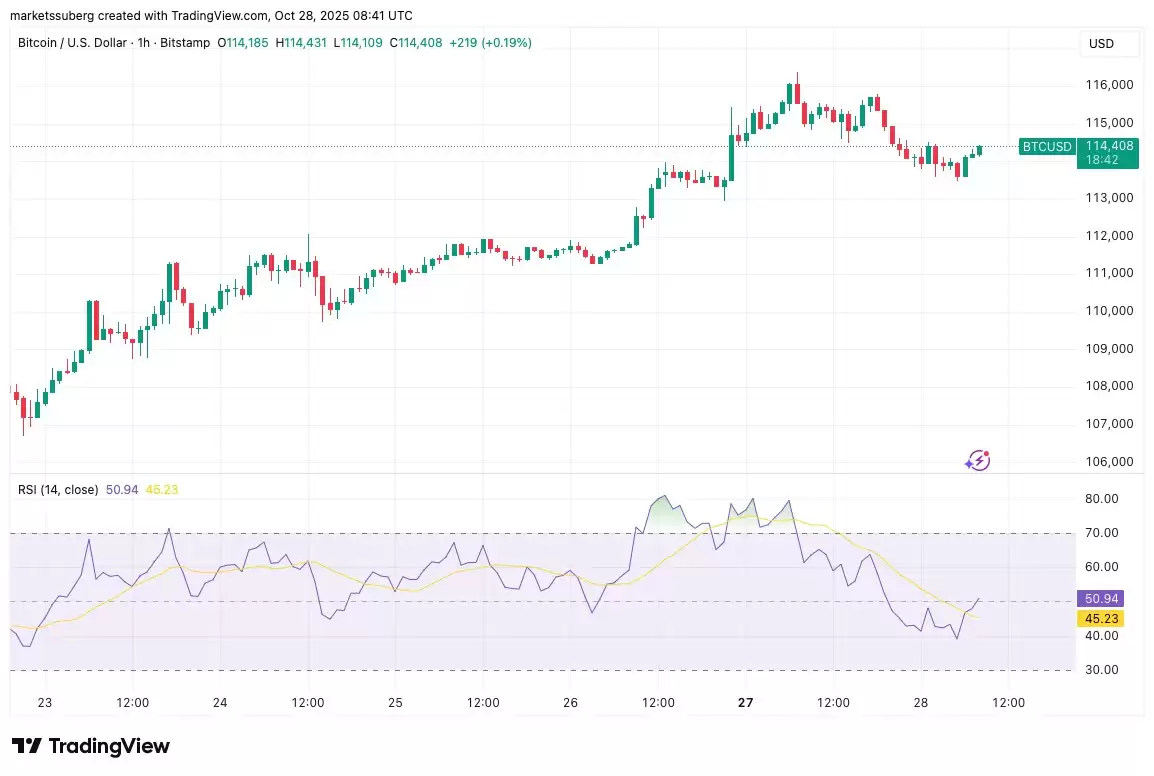
Task: Click the H114,431 high value
Action: click(301, 43)
